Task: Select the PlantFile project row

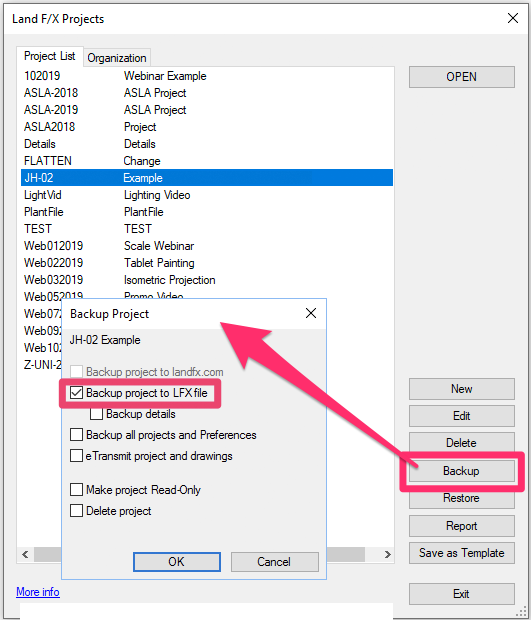Action: [207, 212]
